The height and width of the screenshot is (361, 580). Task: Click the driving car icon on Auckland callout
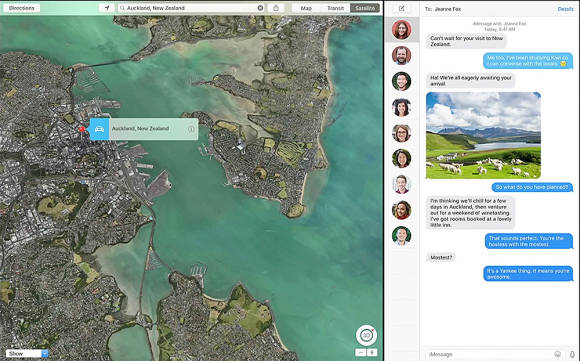(99, 129)
